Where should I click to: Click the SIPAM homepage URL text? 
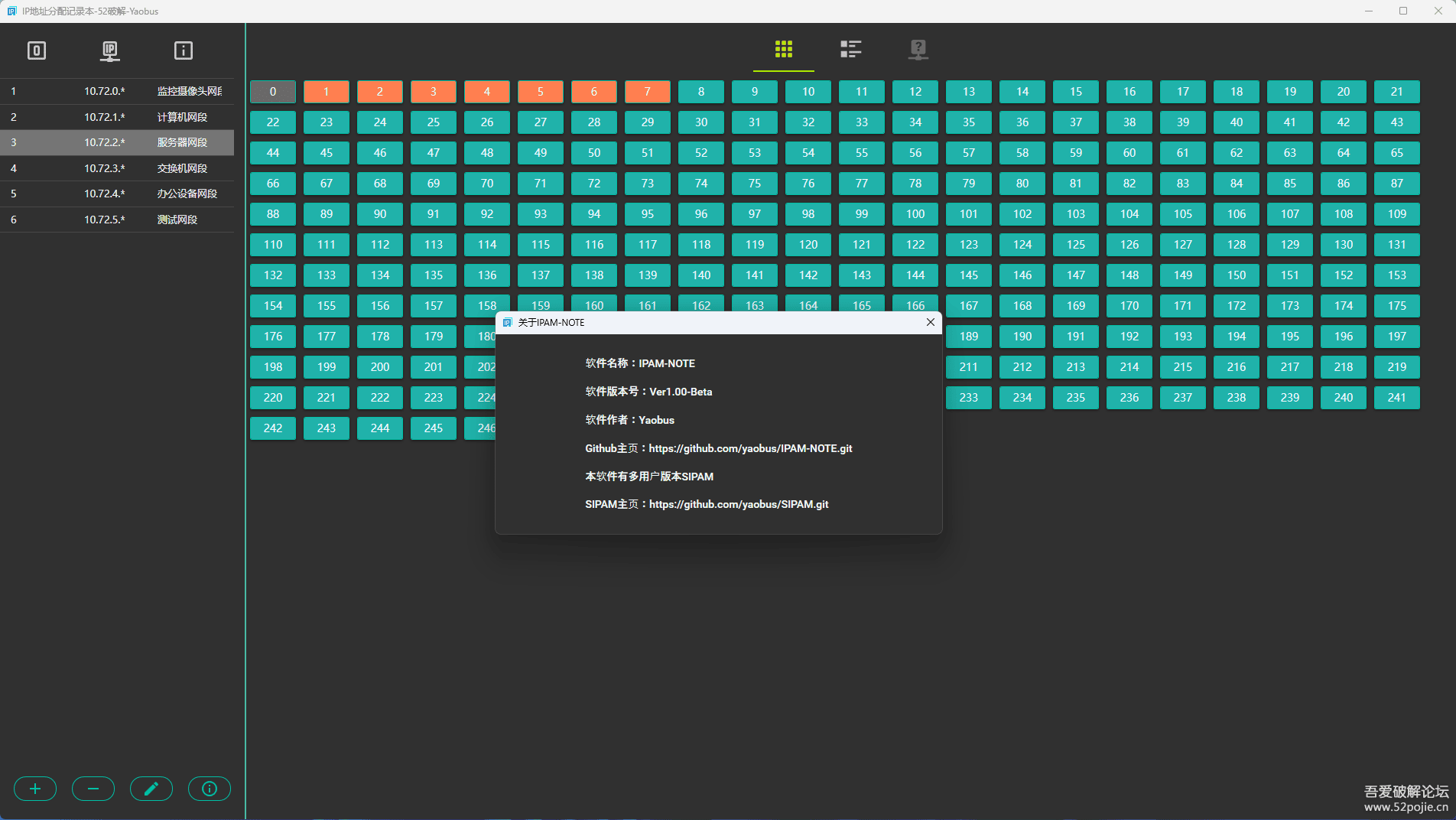tap(739, 504)
